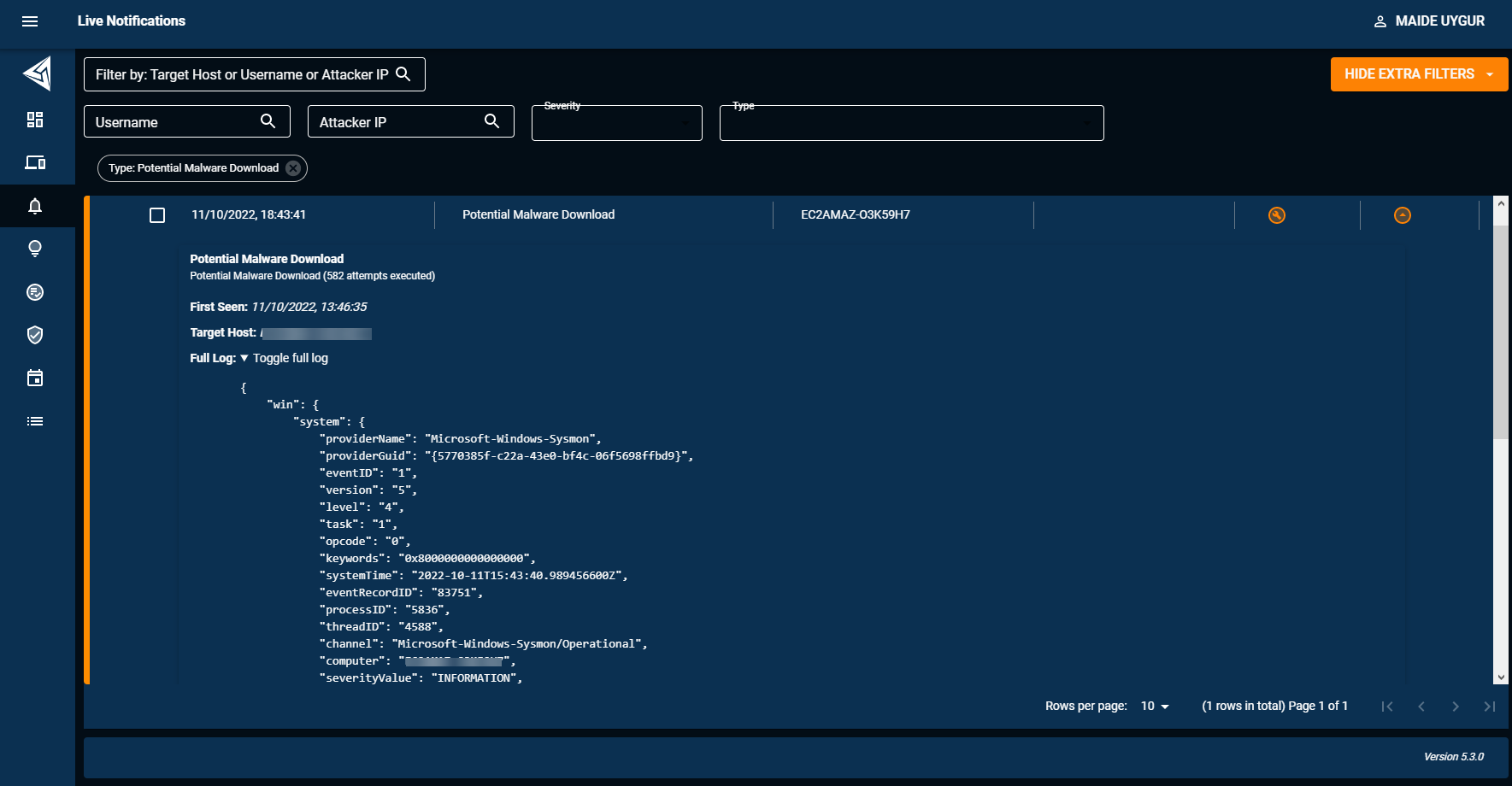Click the scrollbar up arrow
The image size is (1512, 786).
pos(1501,203)
